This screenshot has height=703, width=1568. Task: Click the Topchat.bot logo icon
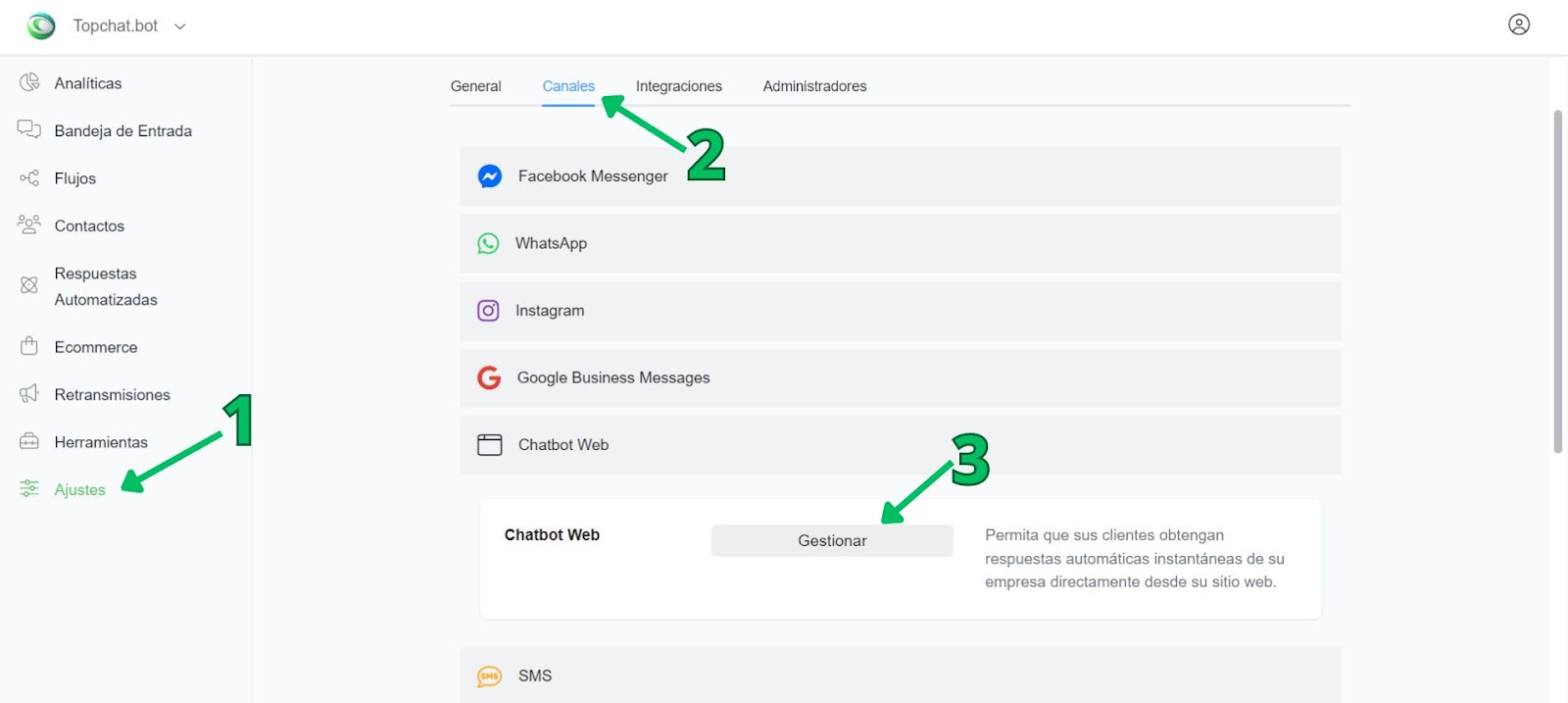tap(41, 25)
